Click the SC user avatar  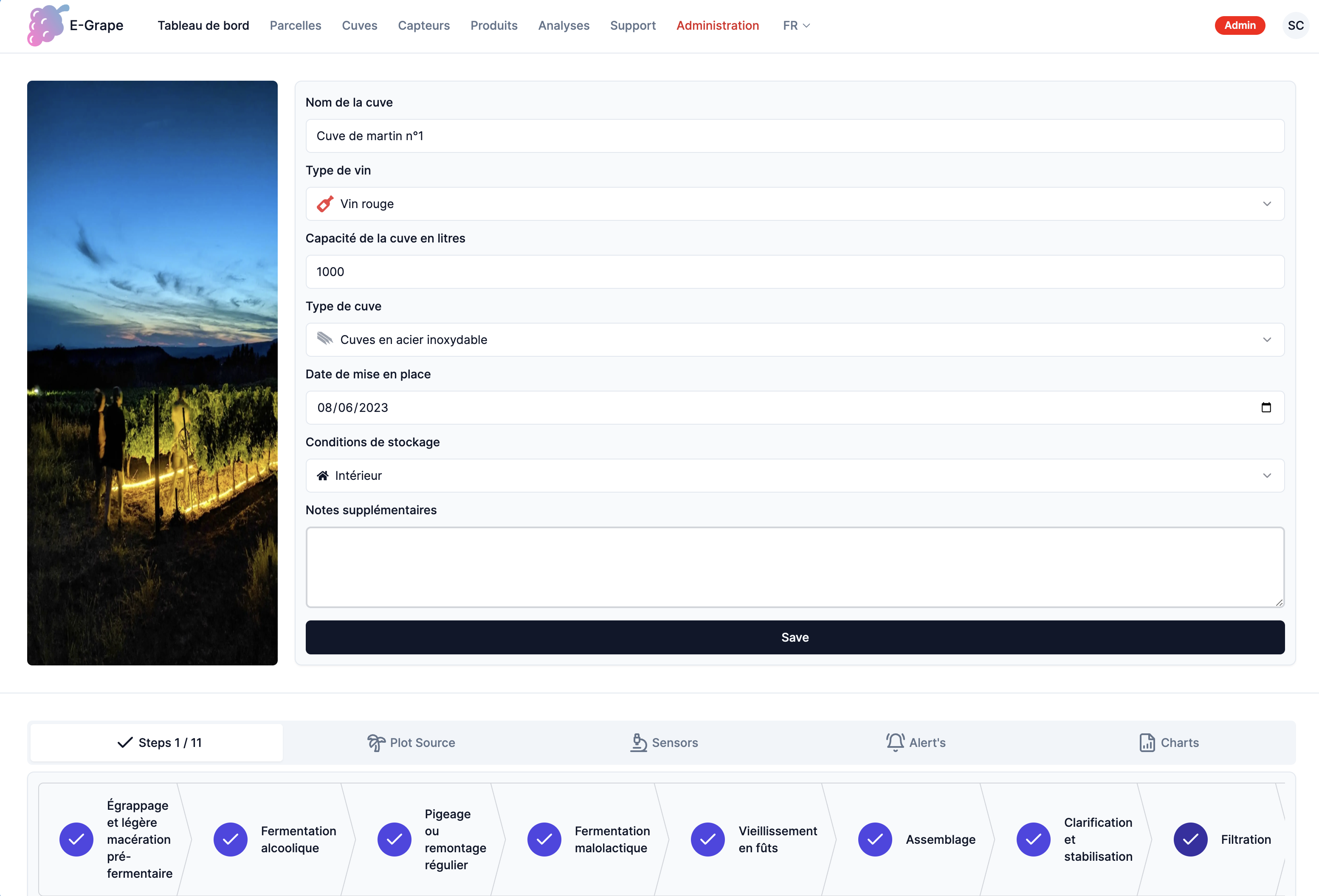point(1296,25)
